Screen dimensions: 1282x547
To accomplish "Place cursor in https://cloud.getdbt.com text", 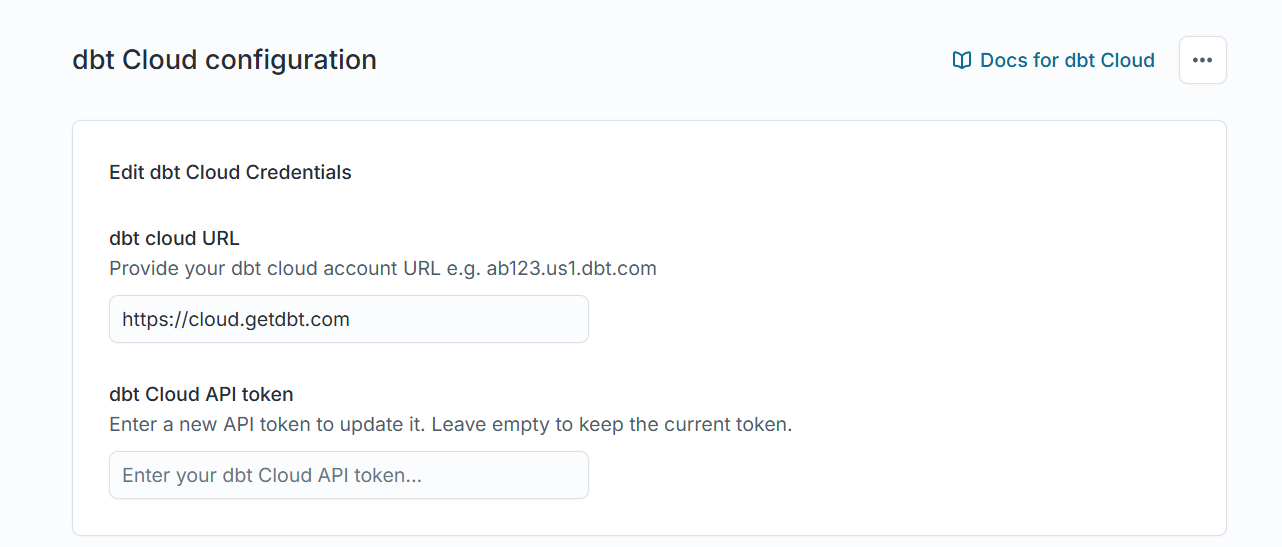I will point(236,319).
